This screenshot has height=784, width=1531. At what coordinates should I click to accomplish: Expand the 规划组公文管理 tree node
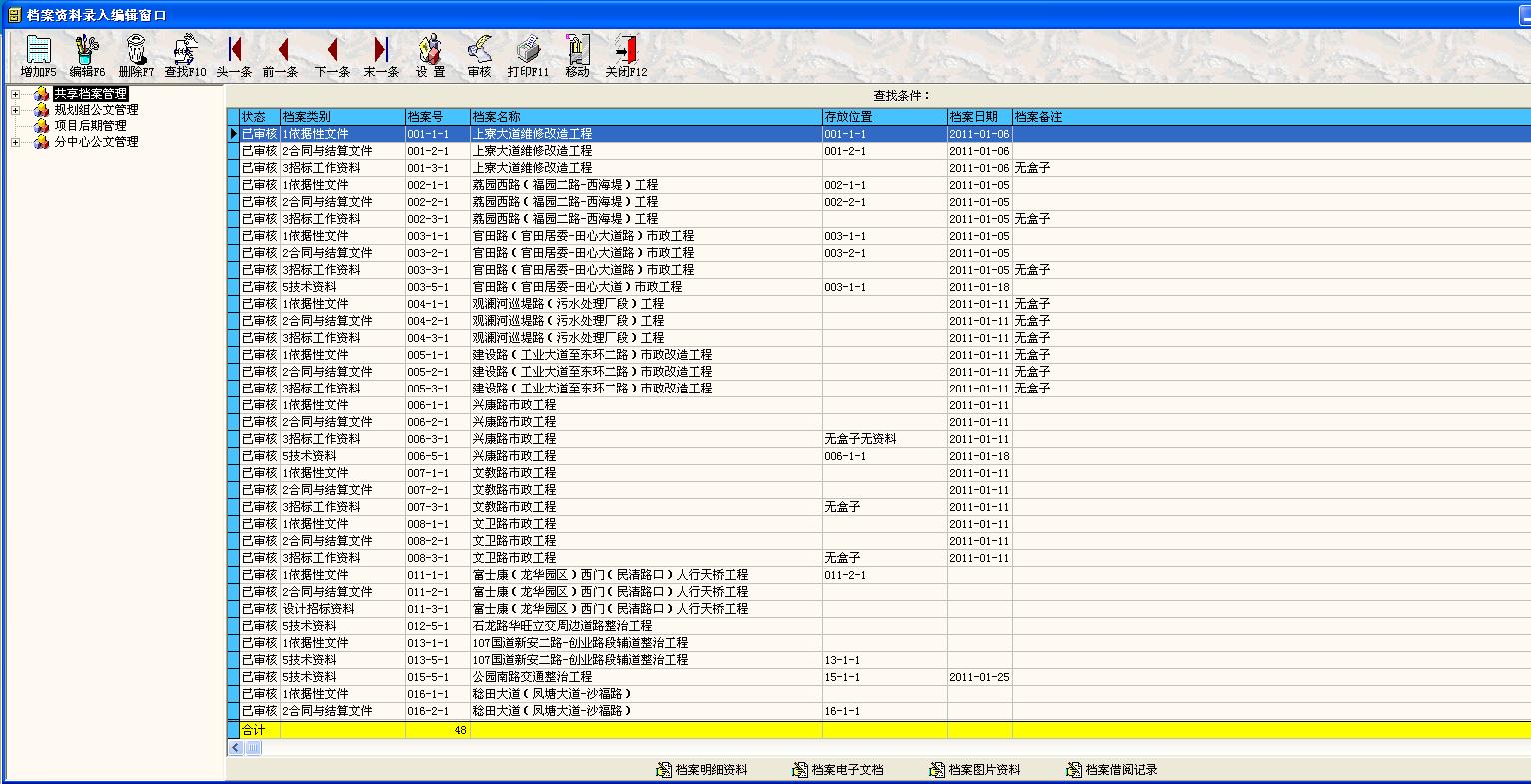[x=13, y=109]
